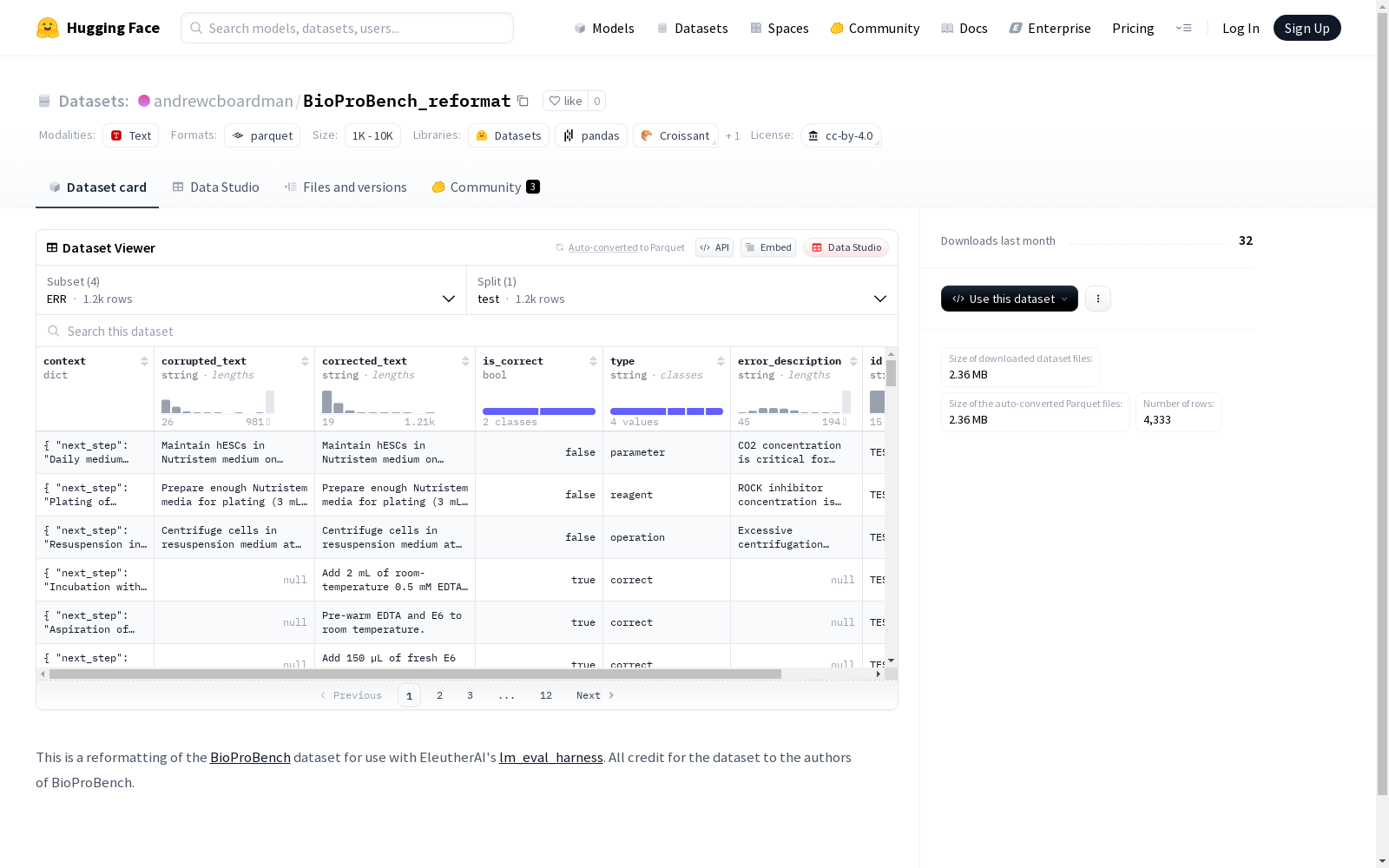Open the API button in Dataset Viewer
Image resolution: width=1389 pixels, height=868 pixels.
[714, 247]
